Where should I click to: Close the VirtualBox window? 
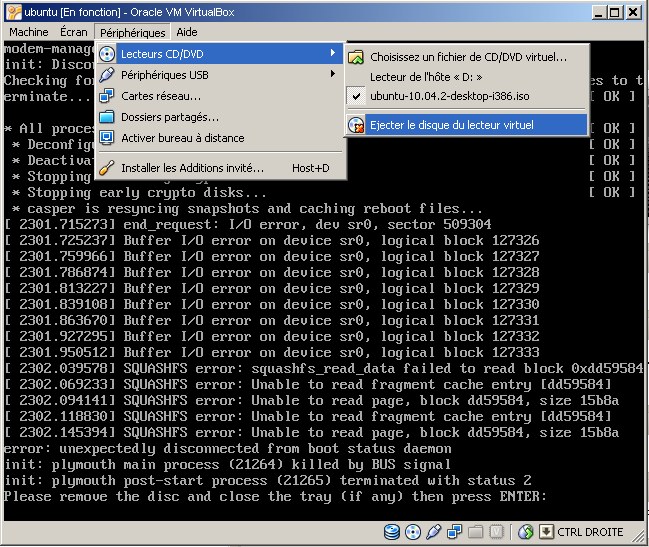pos(633,12)
